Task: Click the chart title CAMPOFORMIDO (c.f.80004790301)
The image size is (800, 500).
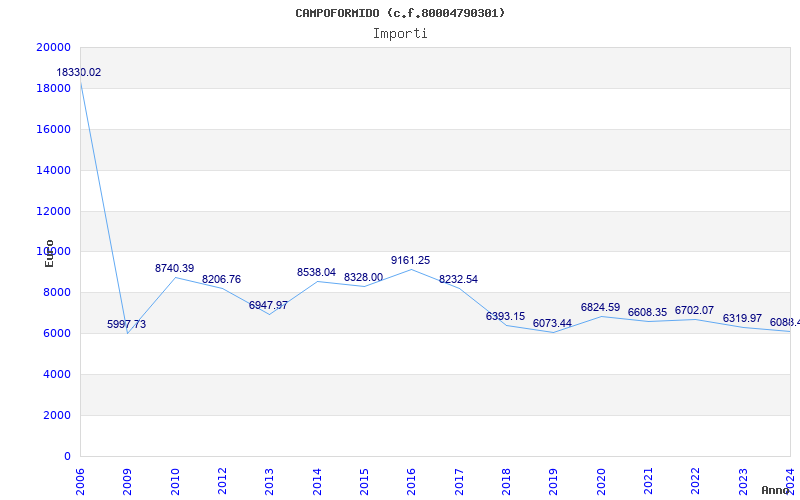Action: click(x=400, y=13)
